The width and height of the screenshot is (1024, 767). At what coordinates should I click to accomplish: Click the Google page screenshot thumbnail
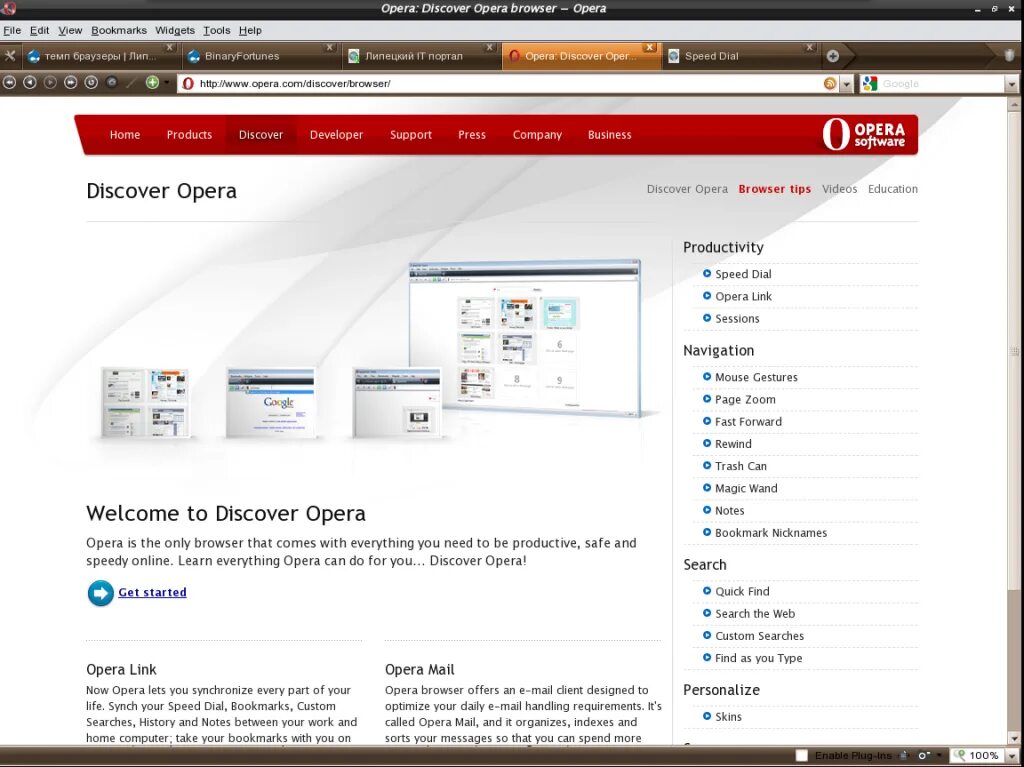click(270, 403)
